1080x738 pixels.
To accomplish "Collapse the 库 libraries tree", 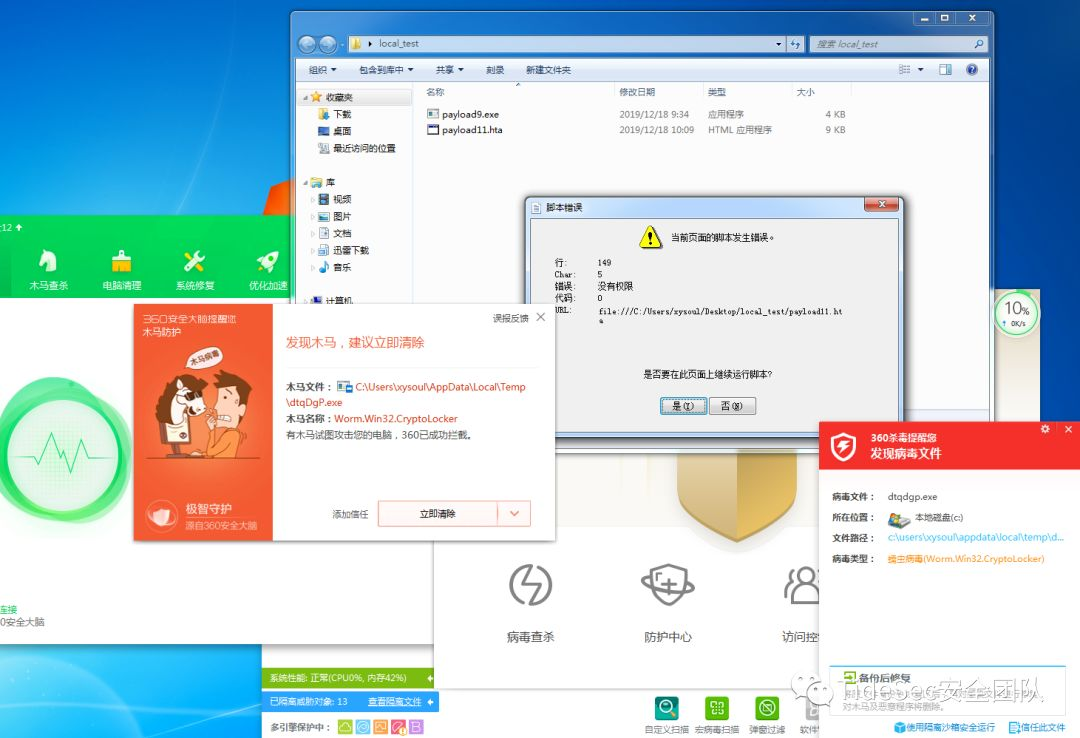I will [x=305, y=183].
